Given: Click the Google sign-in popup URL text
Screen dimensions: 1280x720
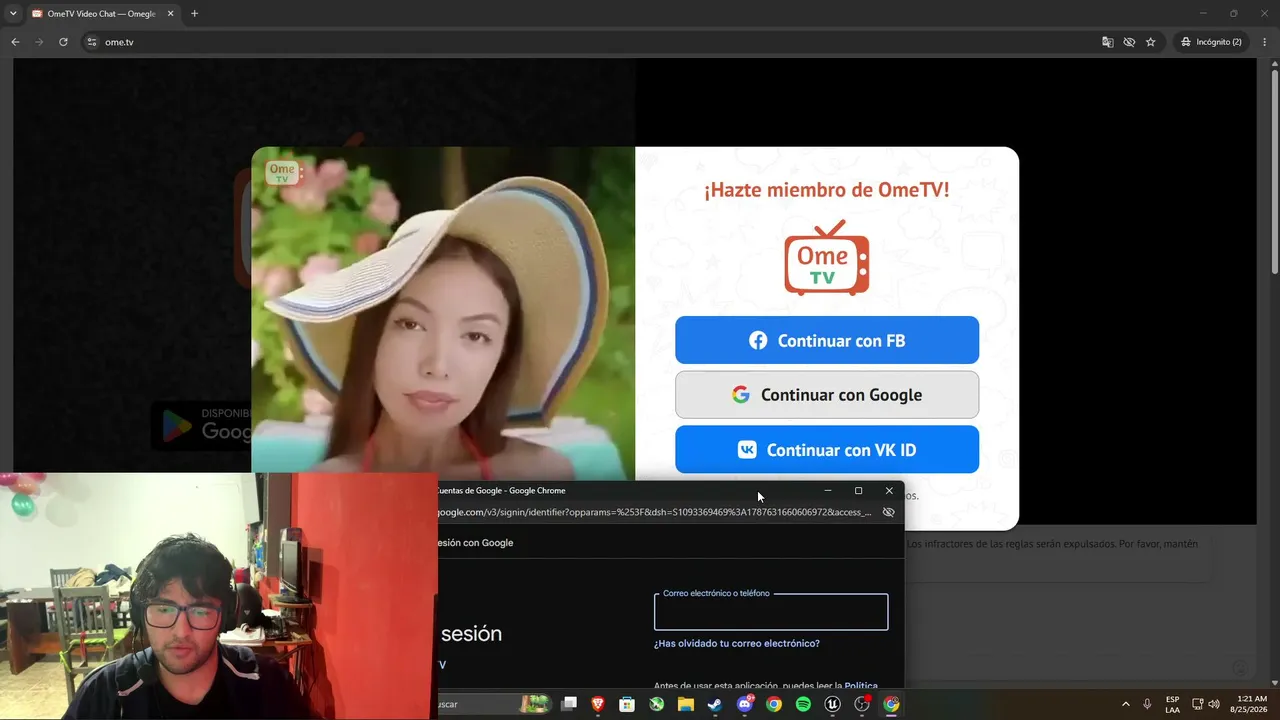Looking at the screenshot, I should point(654,512).
